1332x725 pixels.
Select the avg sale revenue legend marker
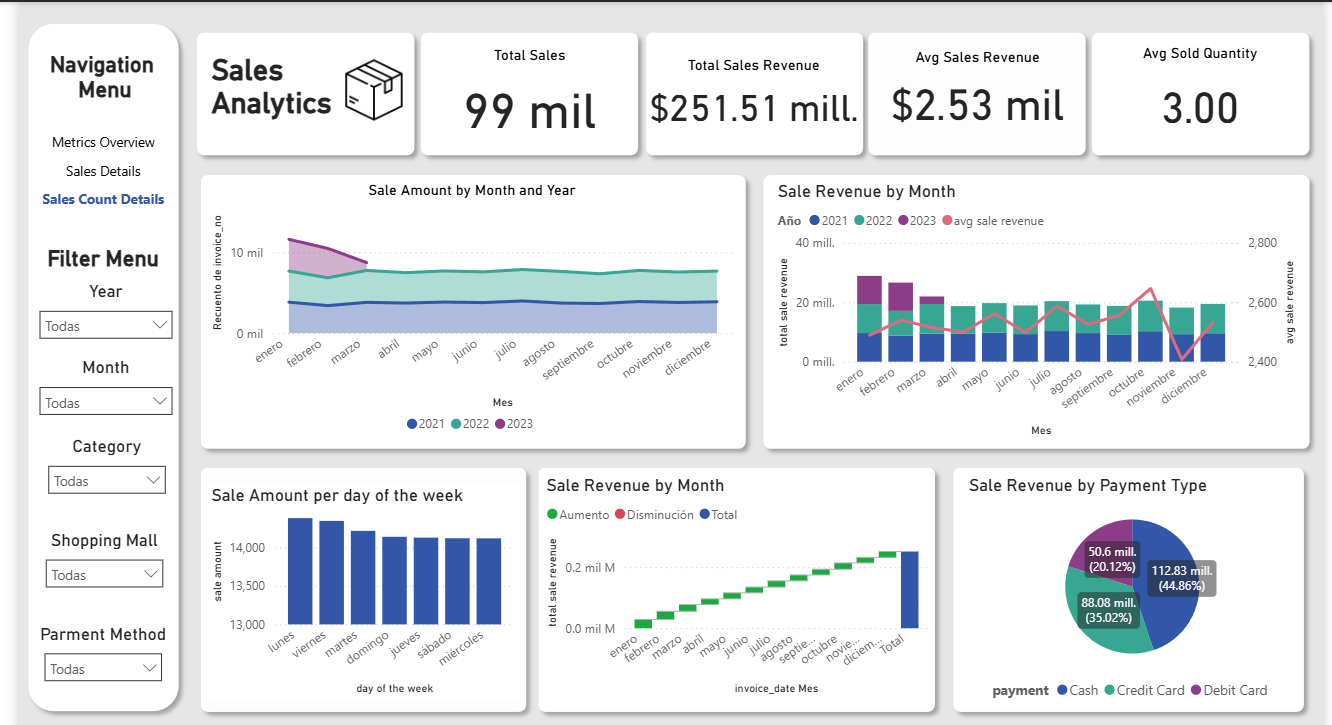point(946,221)
